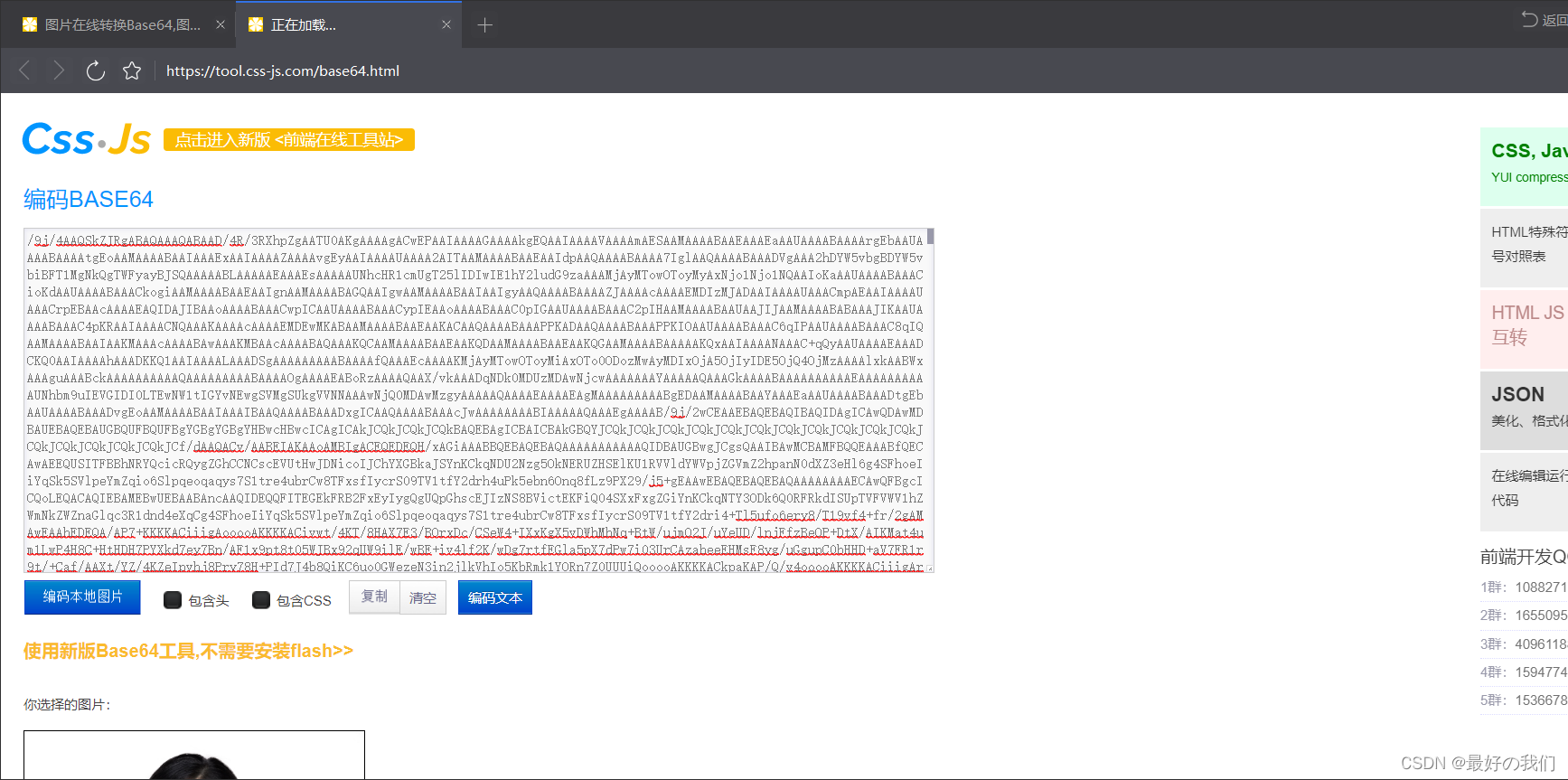
Task: Click the address bar URL
Action: tap(283, 70)
